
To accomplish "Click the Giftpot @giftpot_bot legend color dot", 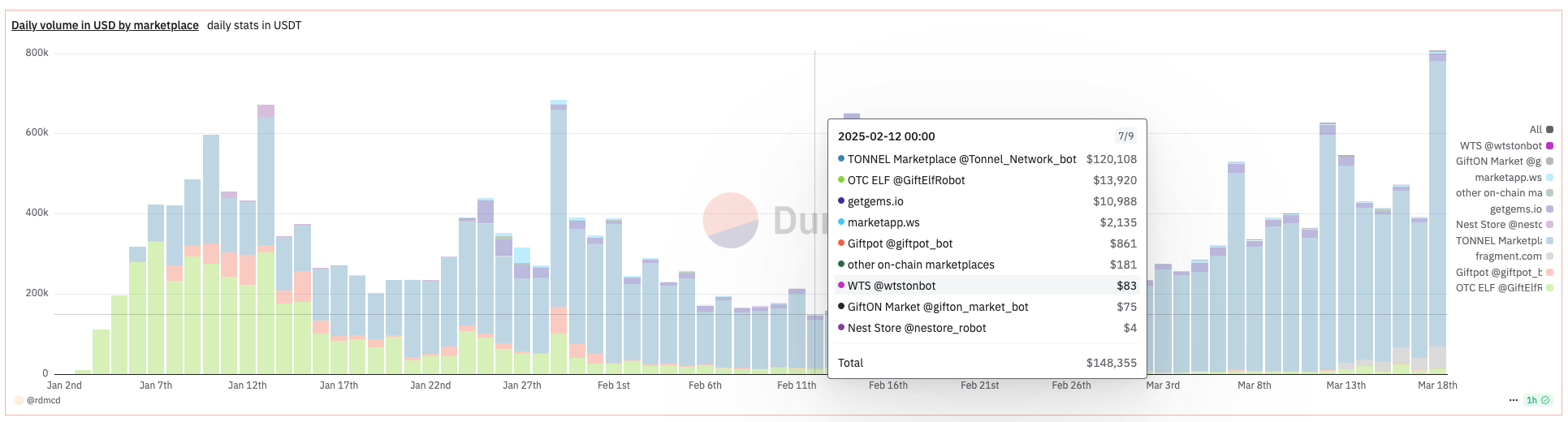I will click(x=1549, y=273).
